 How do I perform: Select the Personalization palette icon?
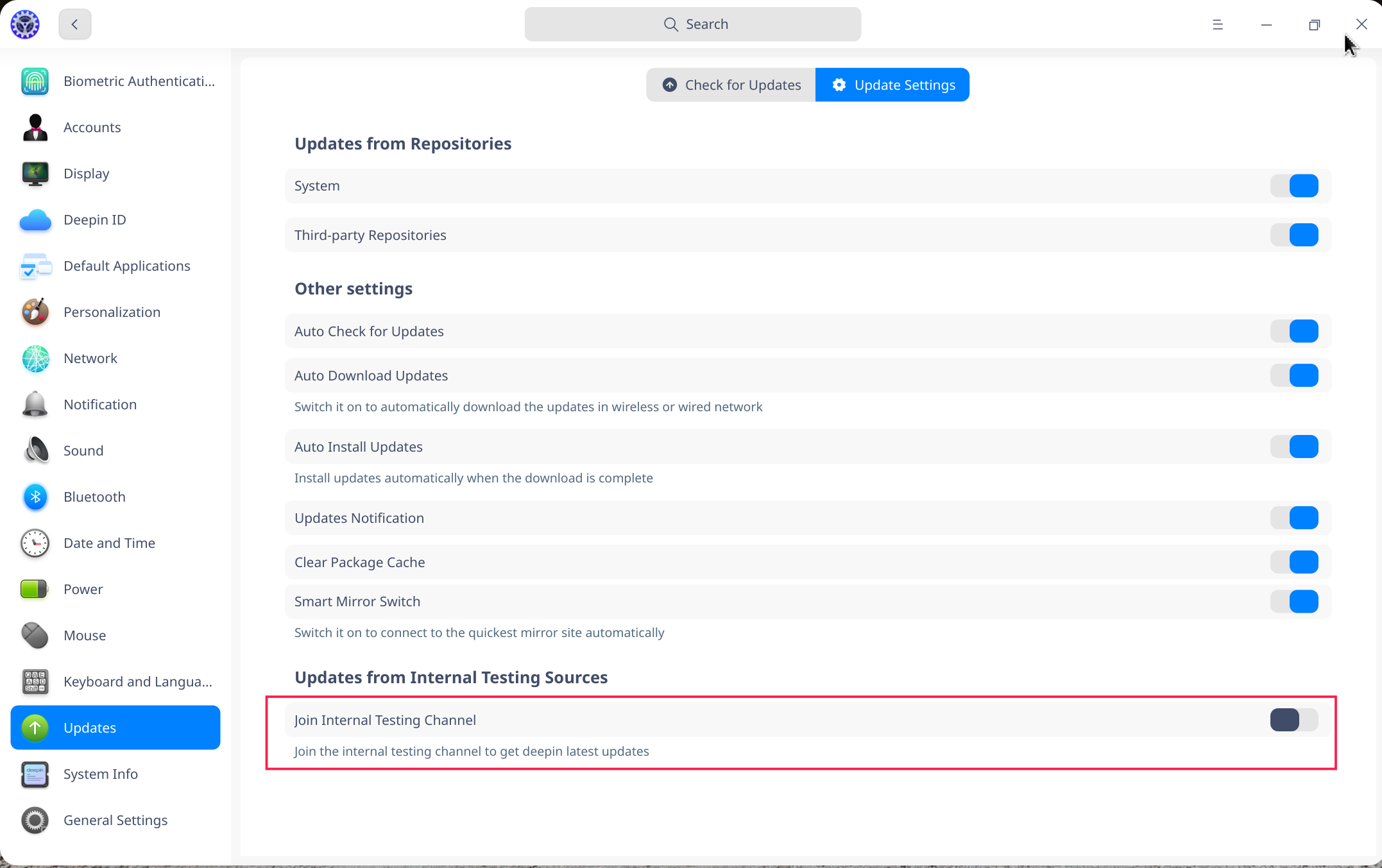click(x=35, y=312)
